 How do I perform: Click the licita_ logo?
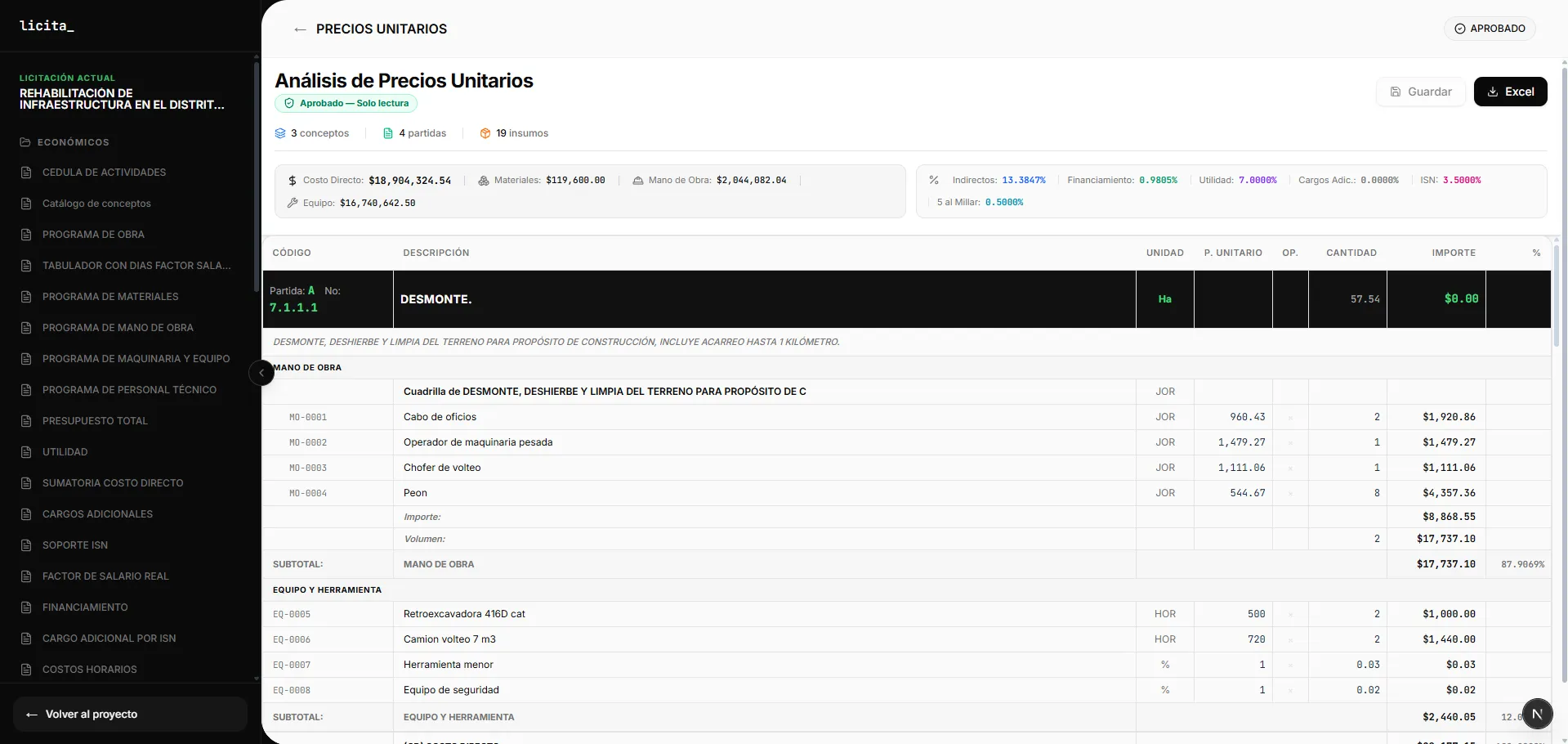coord(47,26)
